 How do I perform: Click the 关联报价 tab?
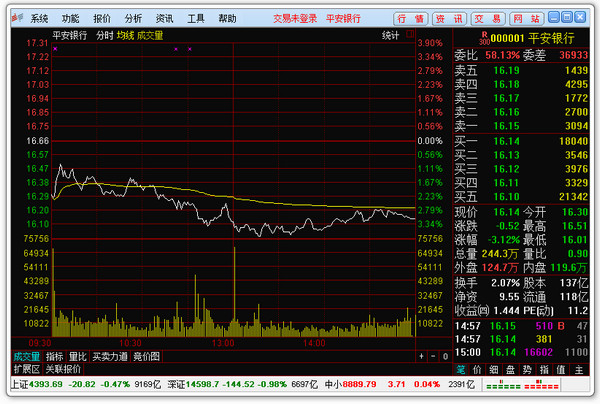coord(63,369)
